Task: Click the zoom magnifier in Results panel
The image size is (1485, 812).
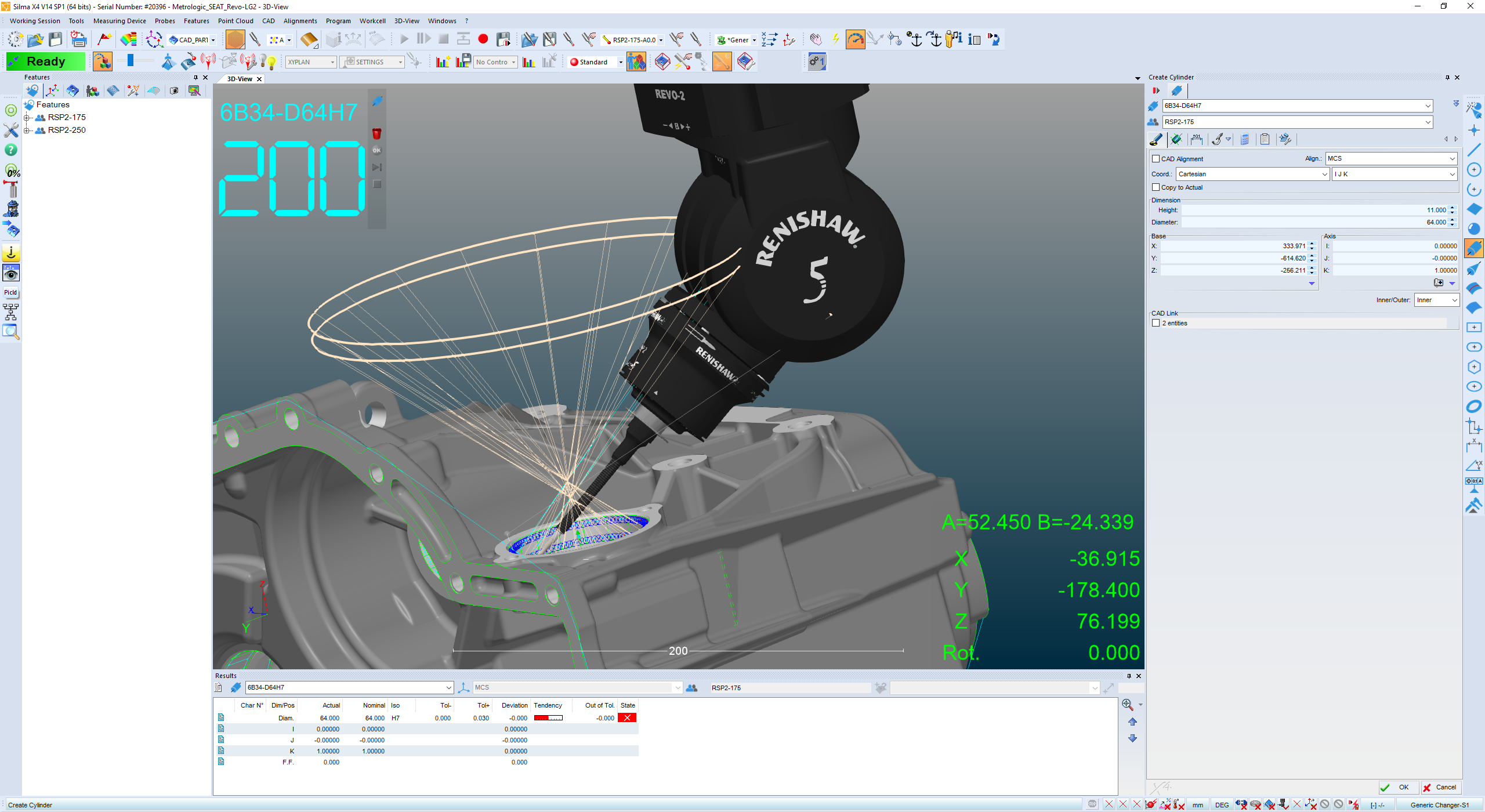Action: pyautogui.click(x=1127, y=704)
